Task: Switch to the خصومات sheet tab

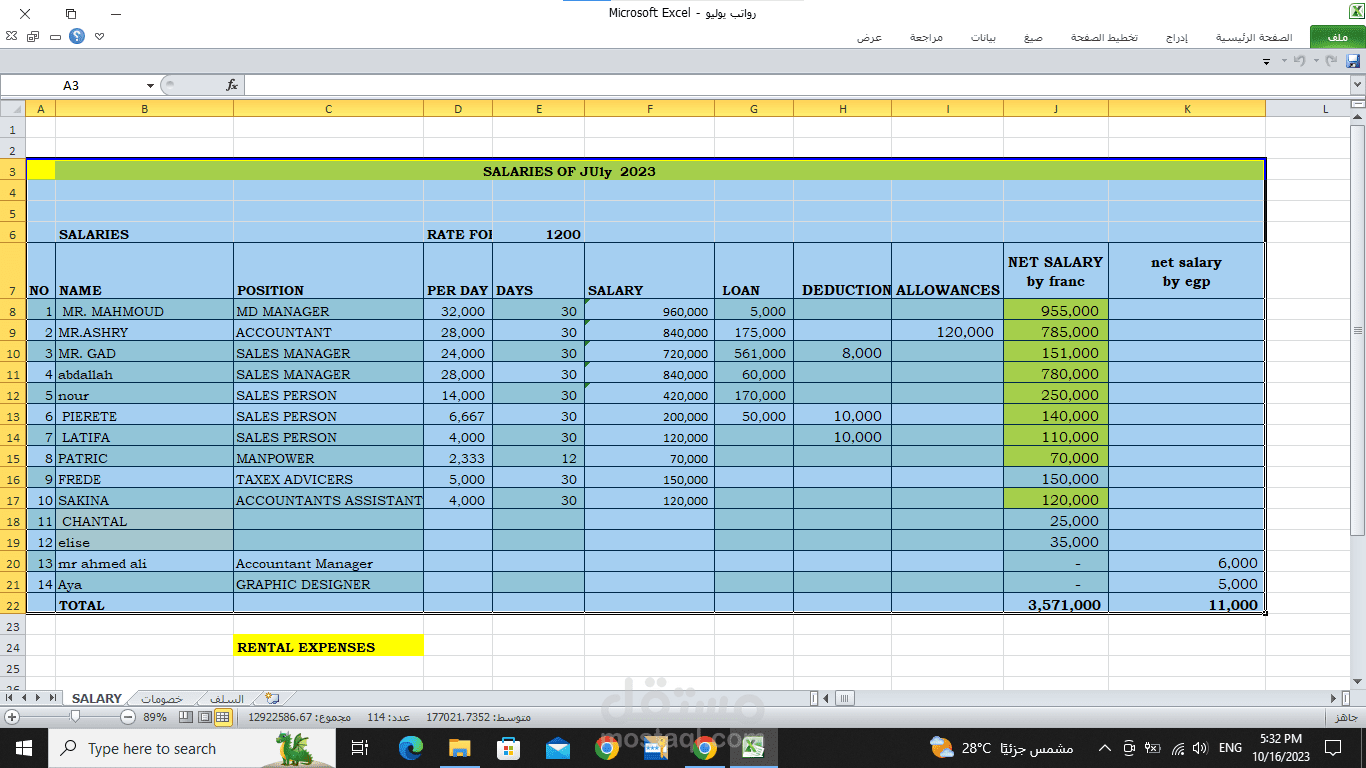Action: [x=160, y=698]
